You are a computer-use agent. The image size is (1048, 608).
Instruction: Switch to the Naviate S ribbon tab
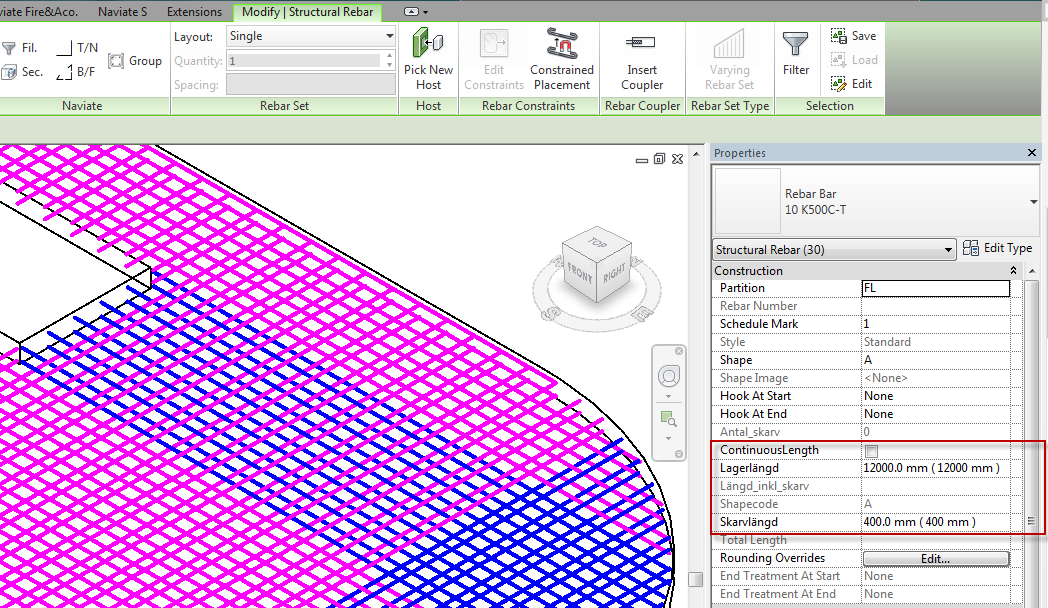(x=122, y=12)
